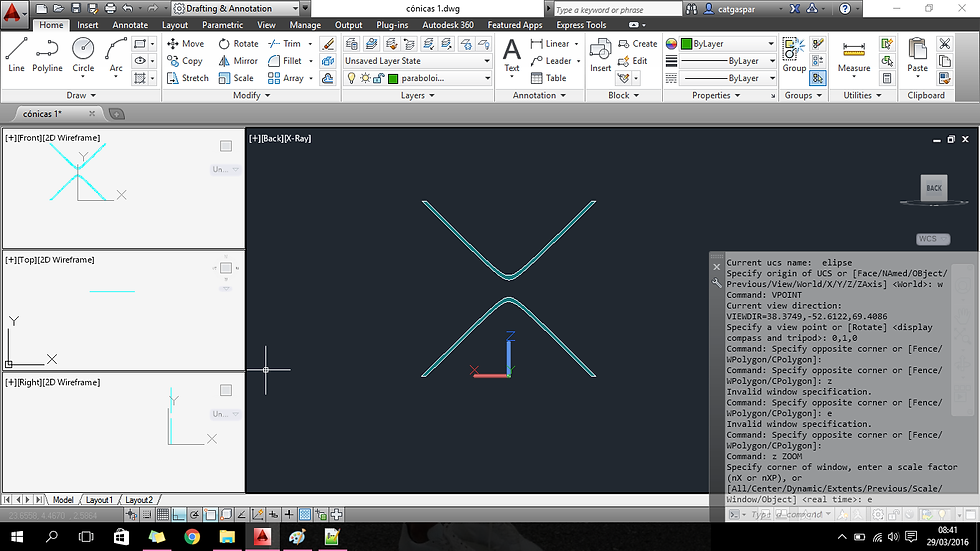The image size is (980, 551).
Task: Click the BACK face of ViewCube
Action: [x=934, y=188]
